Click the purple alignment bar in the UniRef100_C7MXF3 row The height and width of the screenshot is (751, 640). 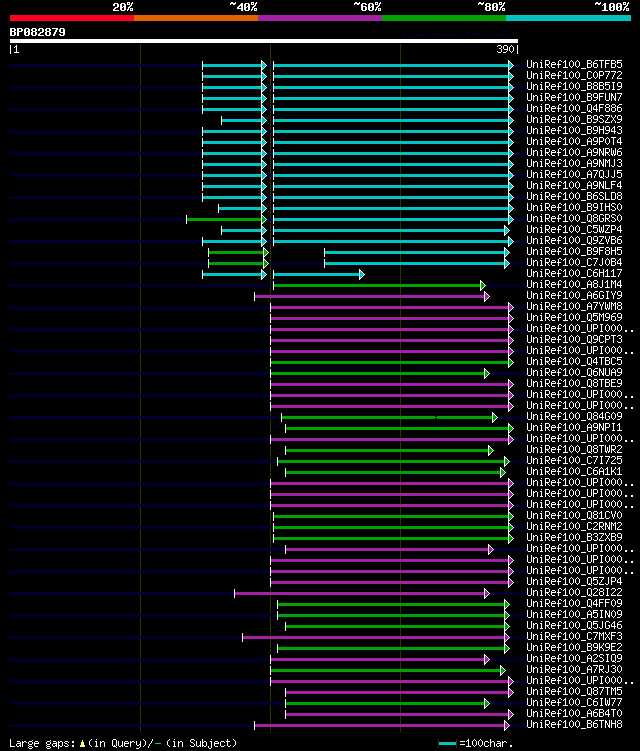tap(376, 638)
